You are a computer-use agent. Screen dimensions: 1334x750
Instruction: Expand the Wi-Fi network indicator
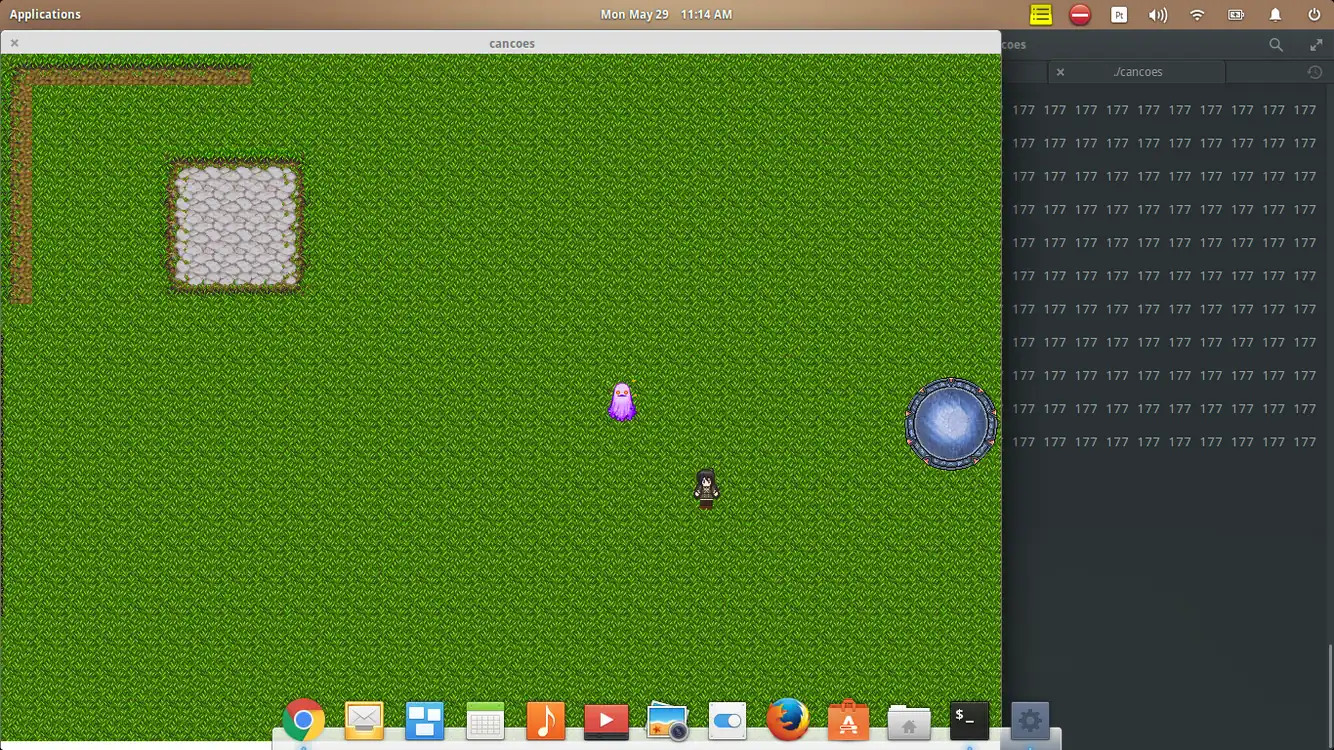pyautogui.click(x=1197, y=15)
